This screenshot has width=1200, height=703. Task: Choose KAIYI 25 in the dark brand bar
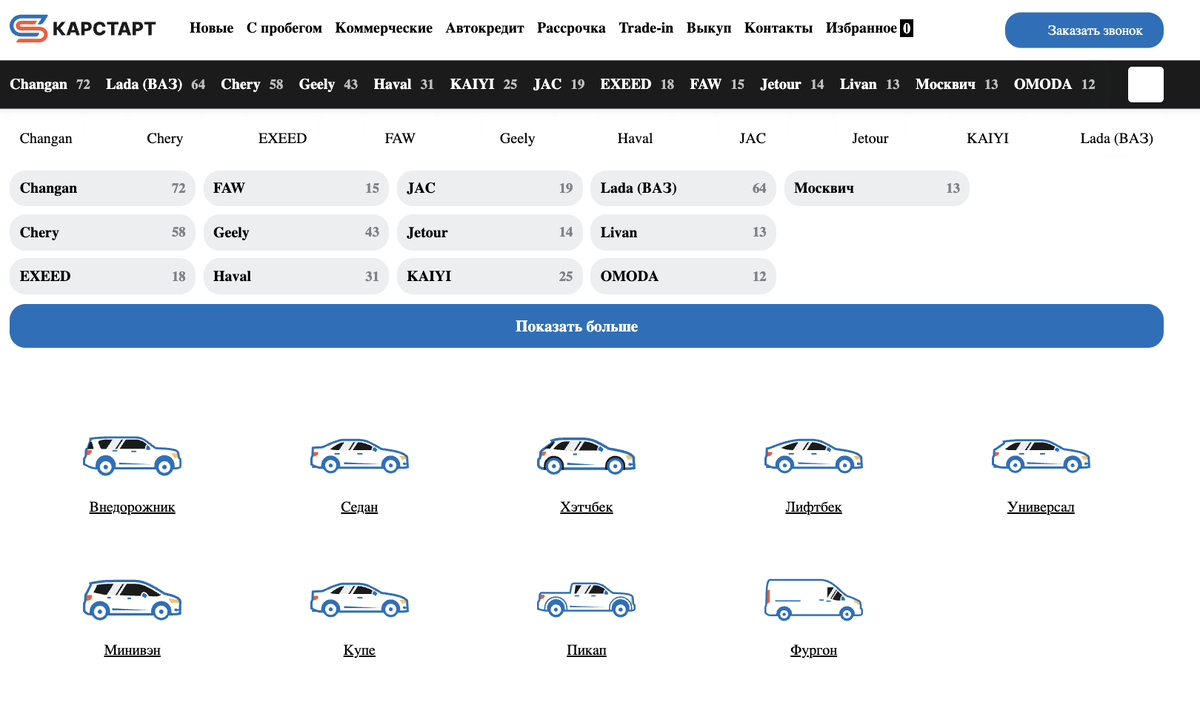(x=484, y=84)
